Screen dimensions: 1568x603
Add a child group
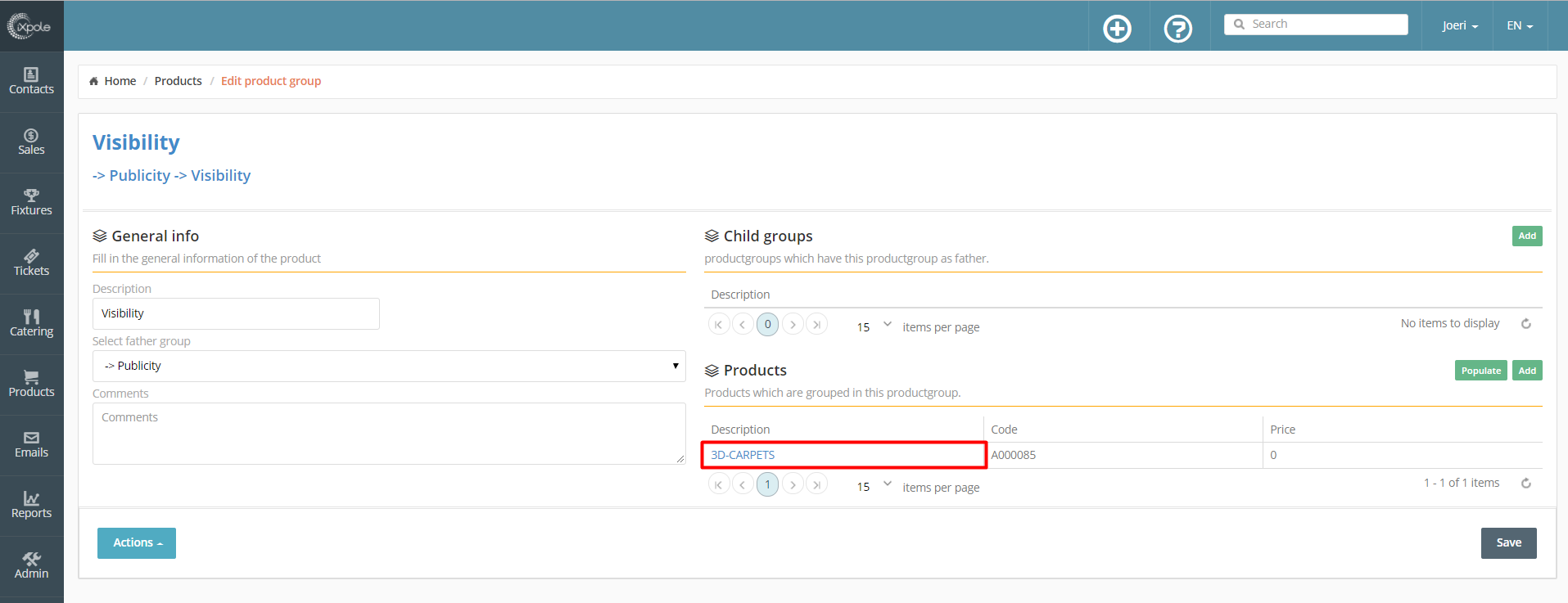[x=1527, y=236]
